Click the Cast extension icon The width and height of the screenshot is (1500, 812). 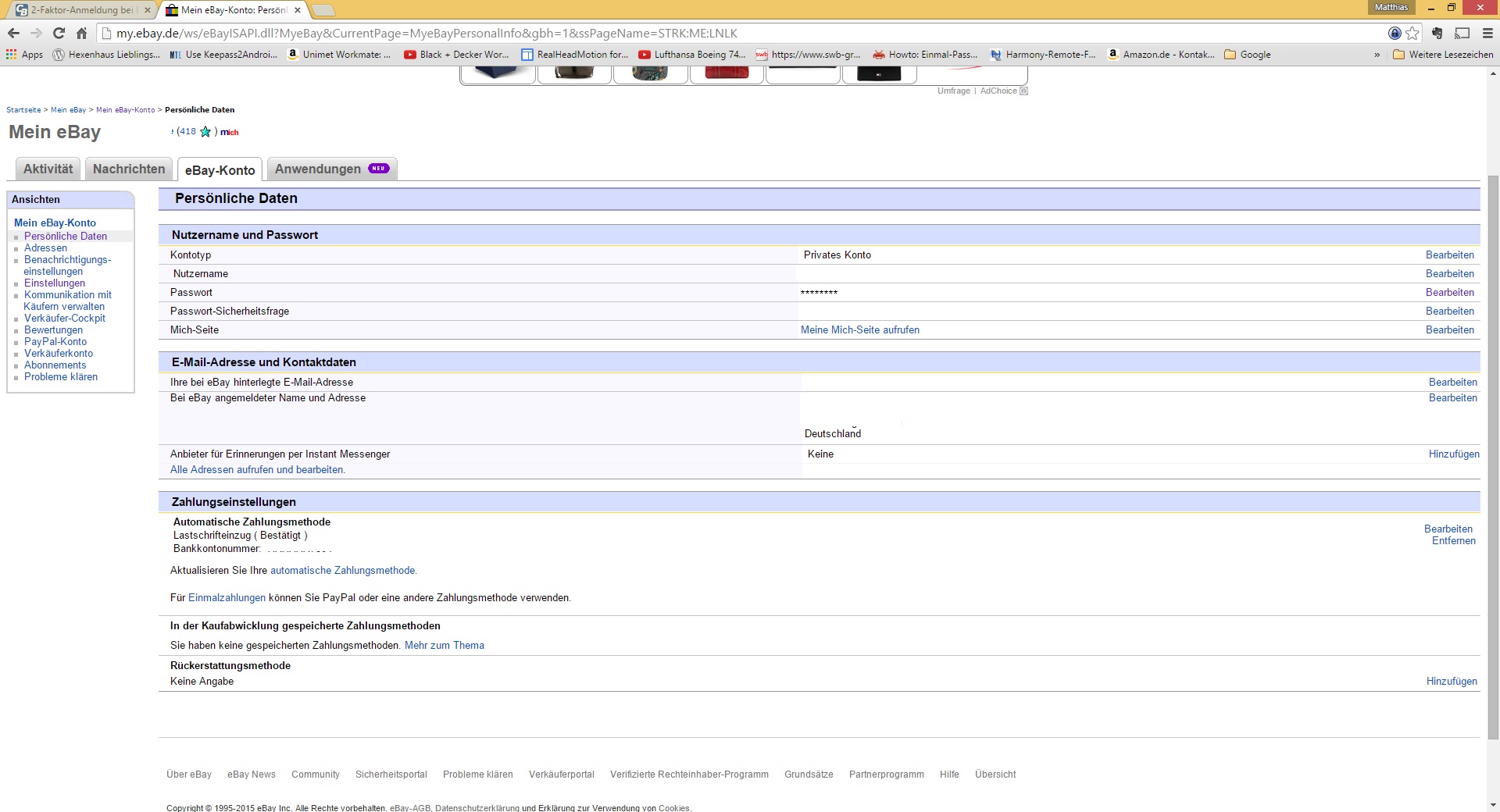tap(1462, 33)
